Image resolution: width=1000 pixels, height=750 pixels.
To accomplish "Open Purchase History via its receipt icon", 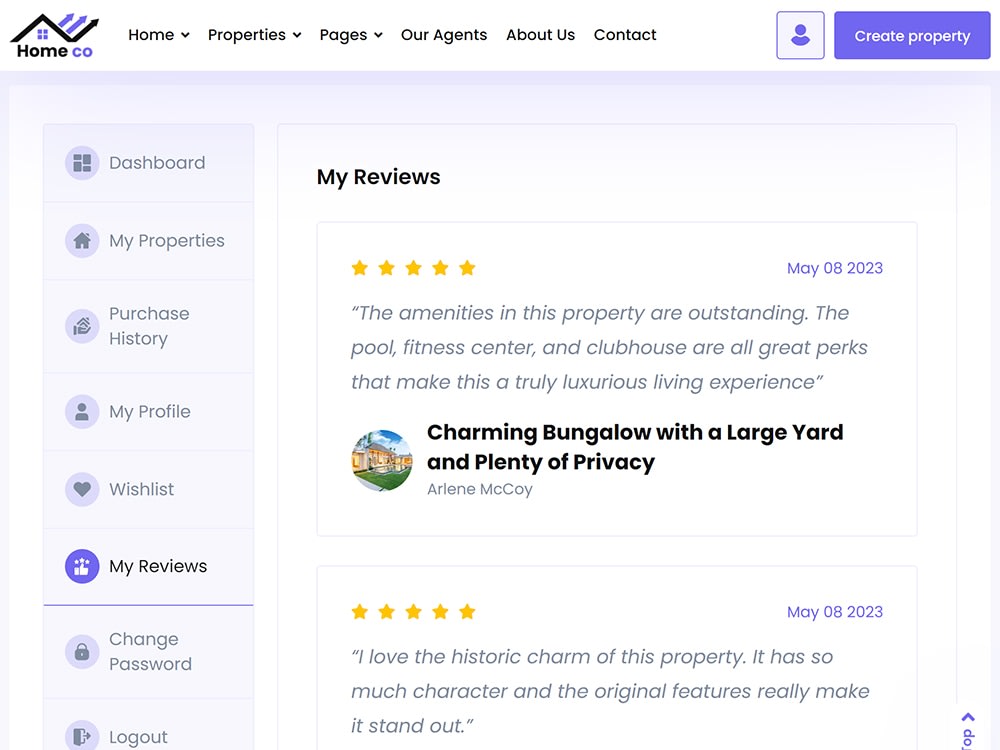I will [82, 326].
